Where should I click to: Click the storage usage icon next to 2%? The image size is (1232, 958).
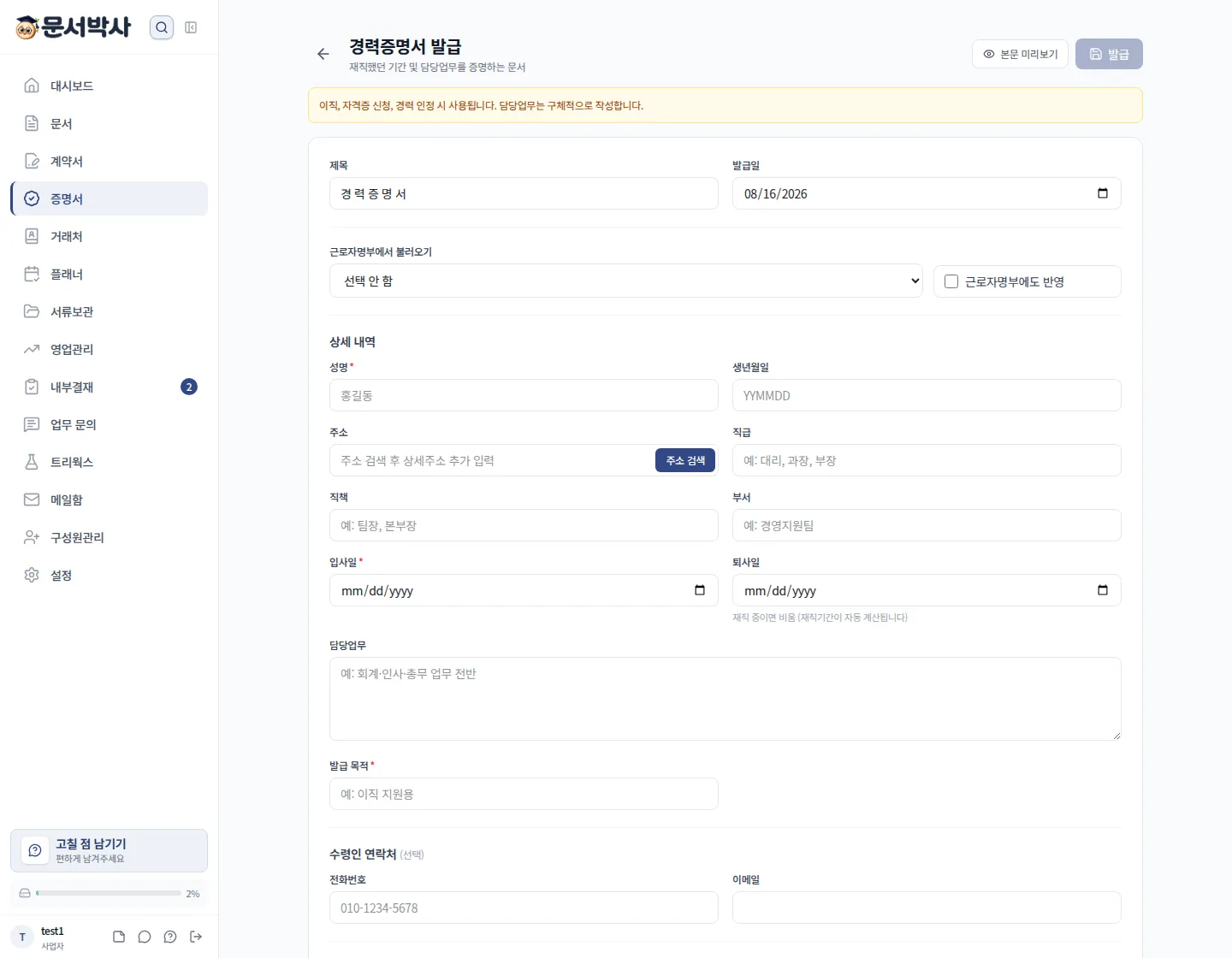click(x=25, y=893)
